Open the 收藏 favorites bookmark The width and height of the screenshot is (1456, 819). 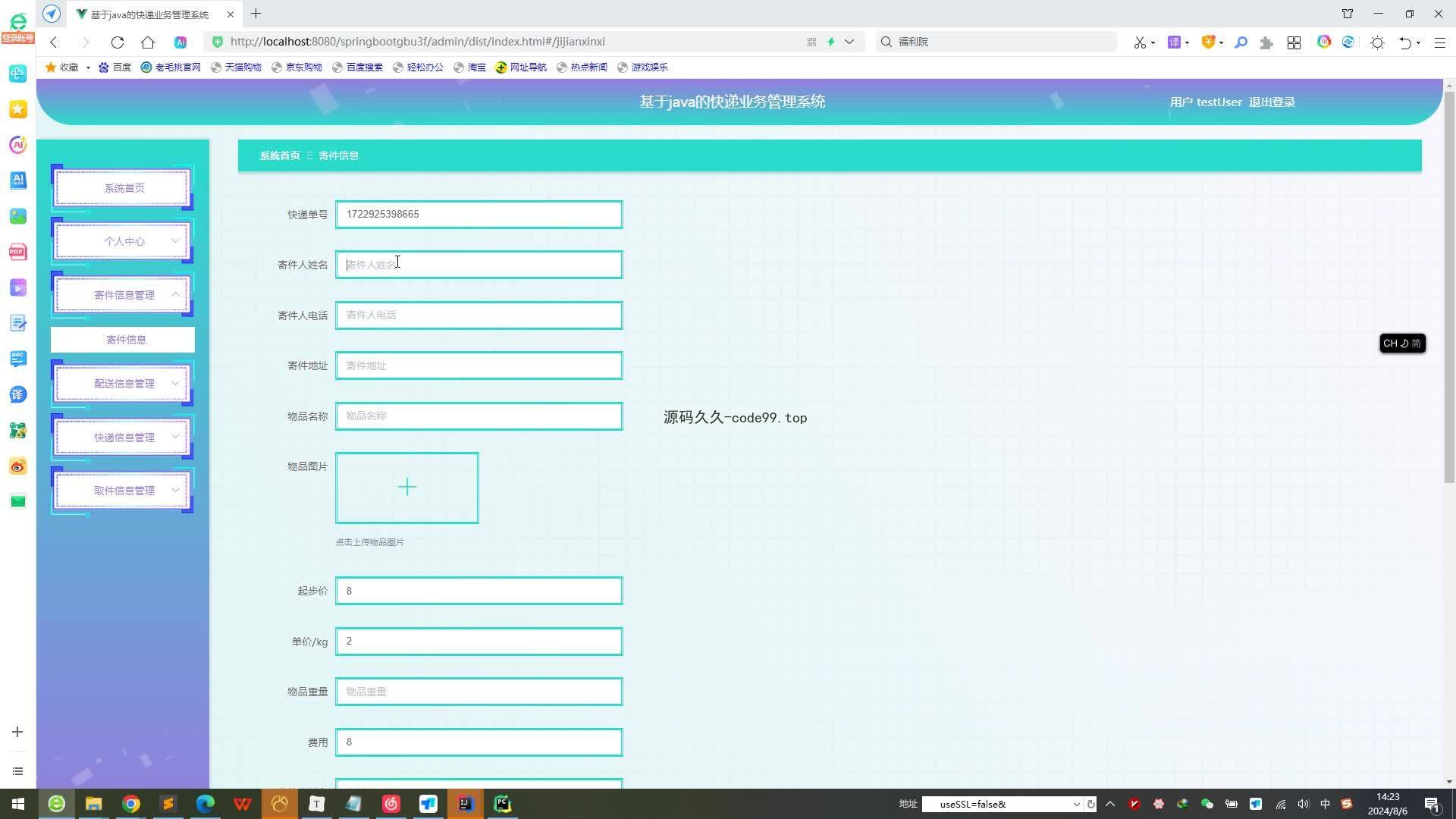[x=63, y=67]
